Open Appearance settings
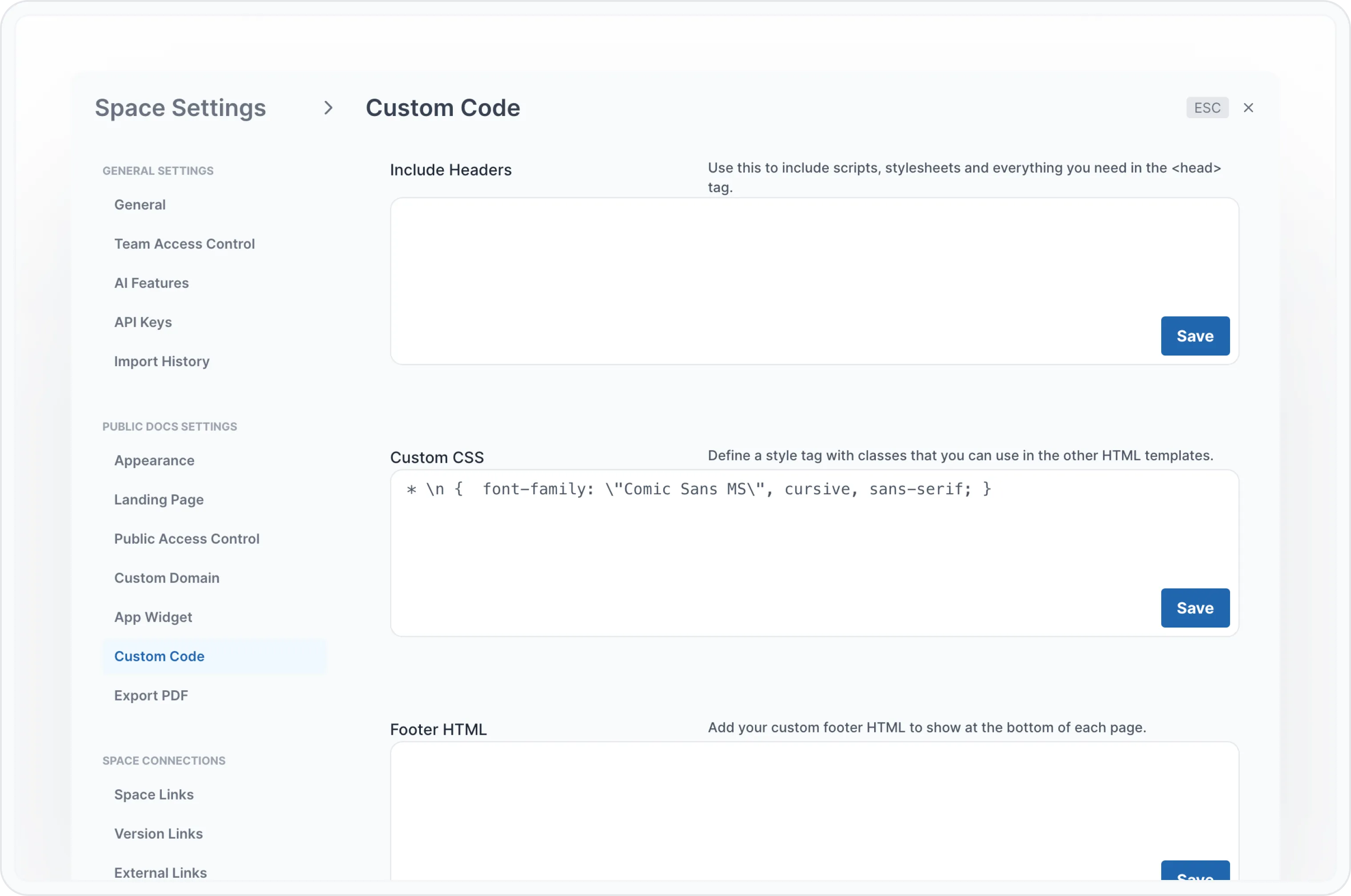 click(x=154, y=460)
